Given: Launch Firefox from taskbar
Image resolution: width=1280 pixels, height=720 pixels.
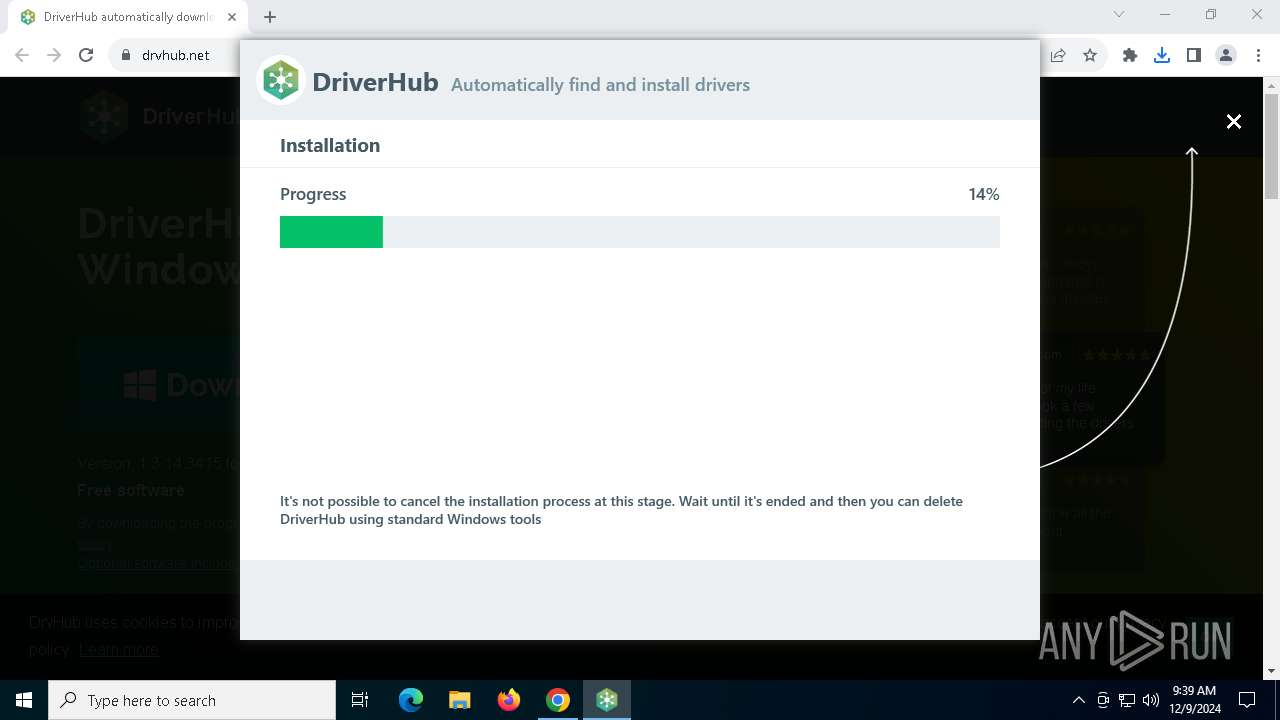Looking at the screenshot, I should point(509,700).
